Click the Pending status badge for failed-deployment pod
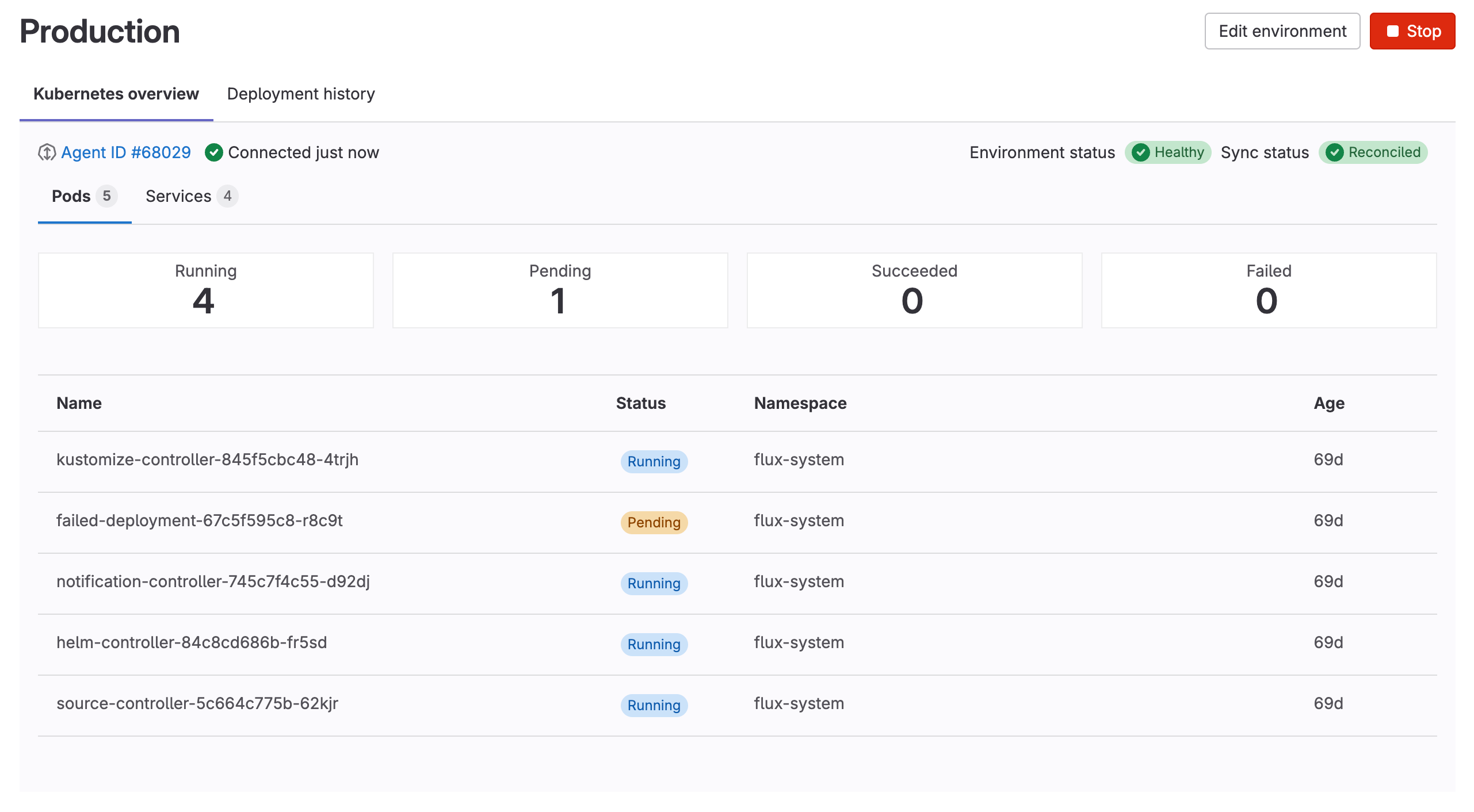The width and height of the screenshot is (1474, 812). coord(654,523)
